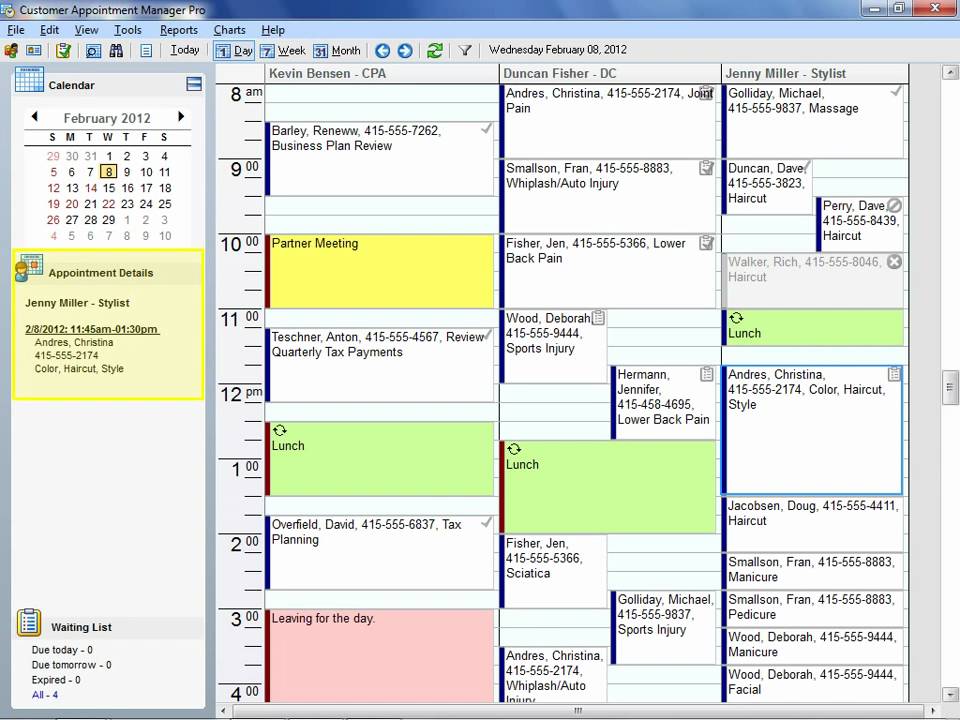Click the green refresh arrows toolbar icon
The image size is (960, 720).
coord(435,51)
